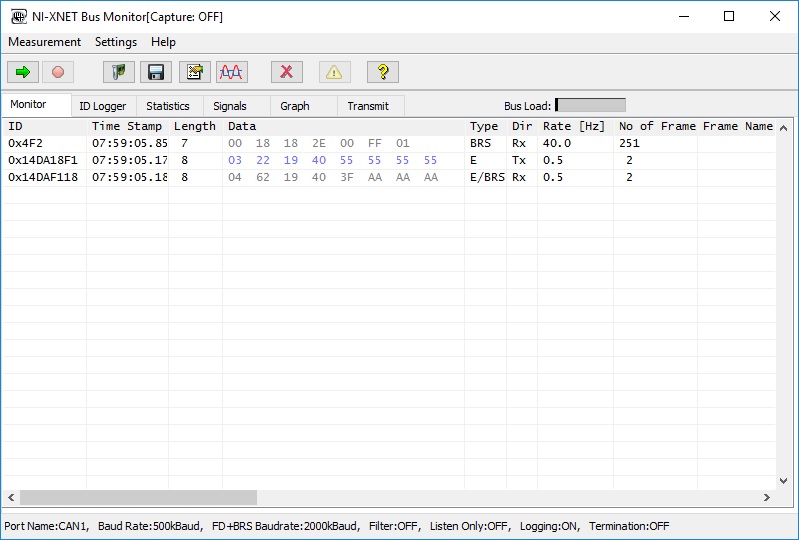Image resolution: width=799 pixels, height=540 pixels.
Task: Open help with the question mark icon
Action: [383, 72]
